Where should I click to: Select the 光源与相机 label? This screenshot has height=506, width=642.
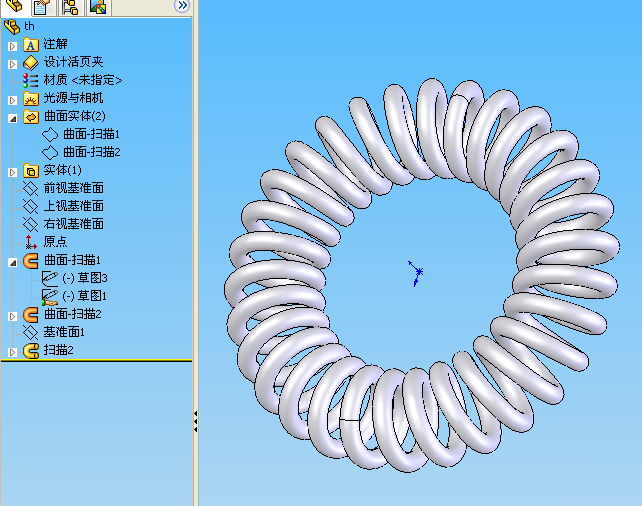[x=74, y=98]
